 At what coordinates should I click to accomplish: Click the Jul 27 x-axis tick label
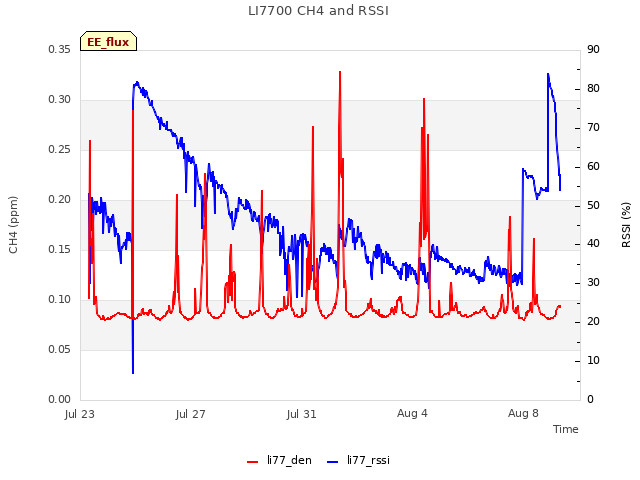(x=191, y=414)
